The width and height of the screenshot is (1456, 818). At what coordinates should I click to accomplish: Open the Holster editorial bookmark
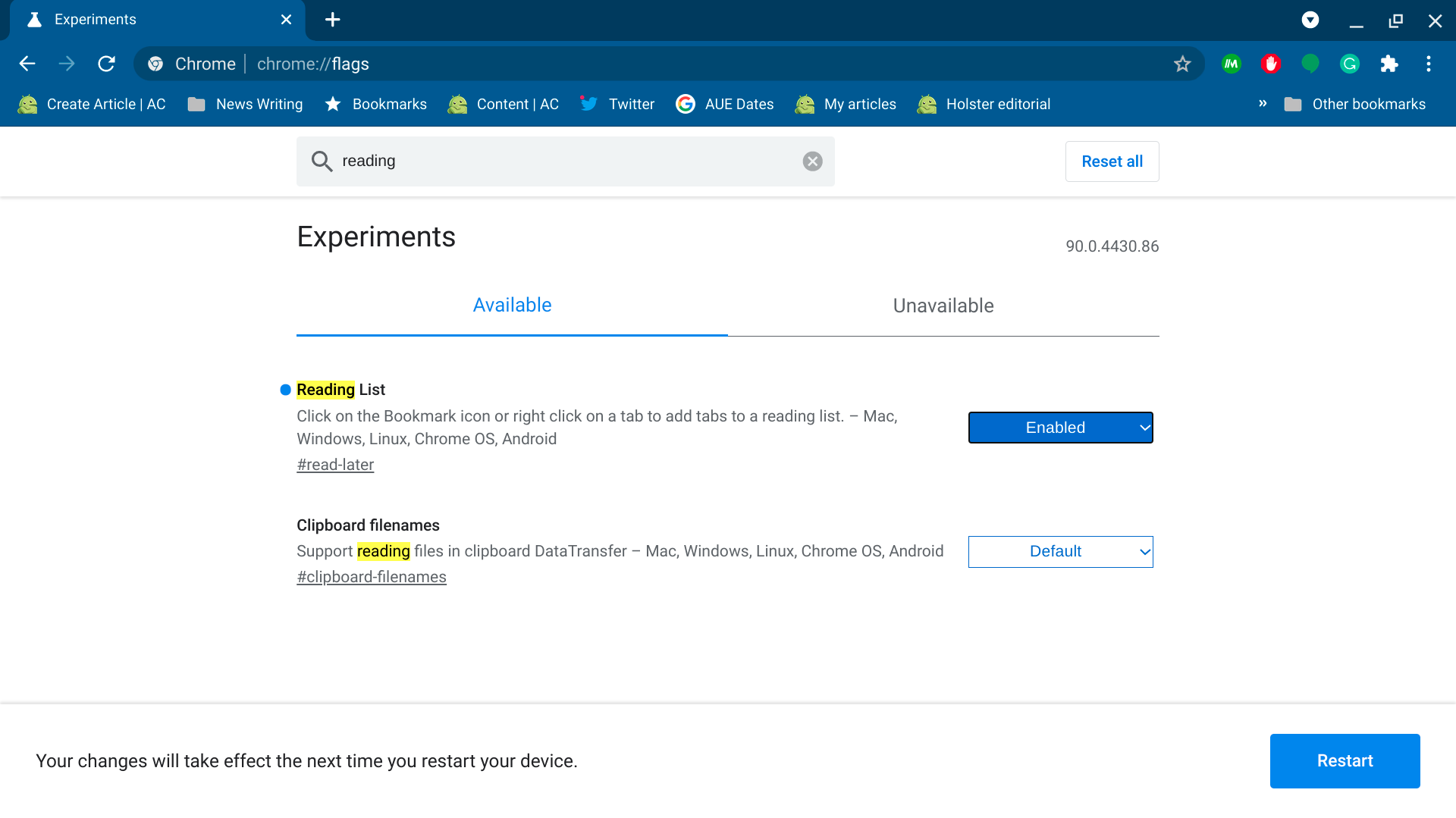coord(984,105)
